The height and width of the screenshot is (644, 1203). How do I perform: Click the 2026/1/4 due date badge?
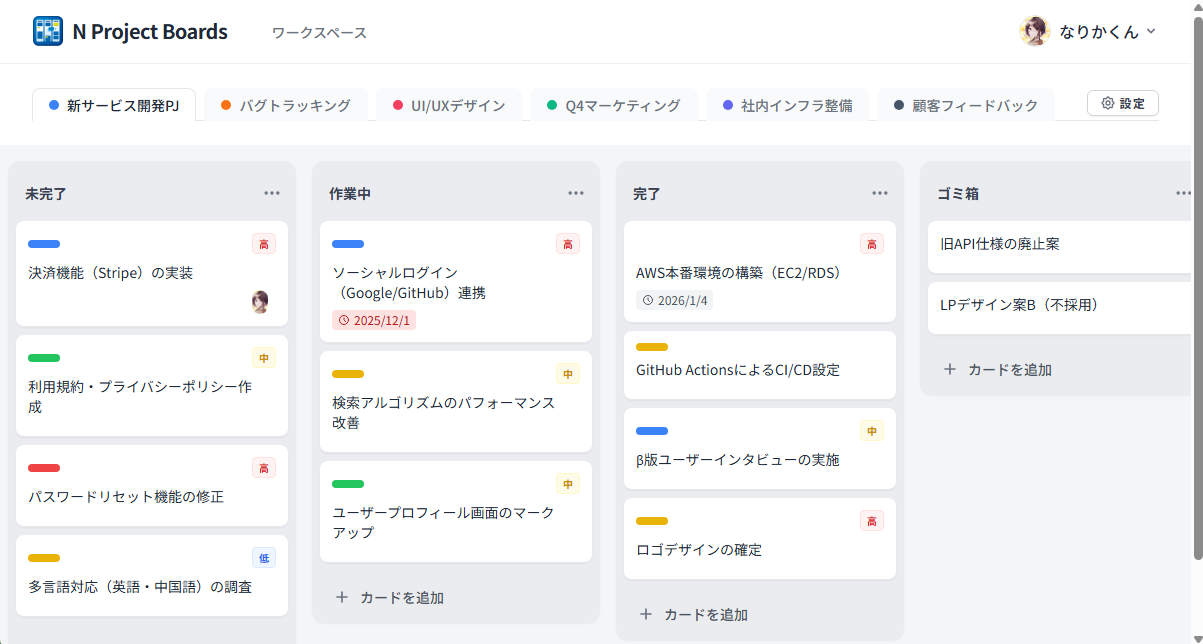[x=674, y=300]
